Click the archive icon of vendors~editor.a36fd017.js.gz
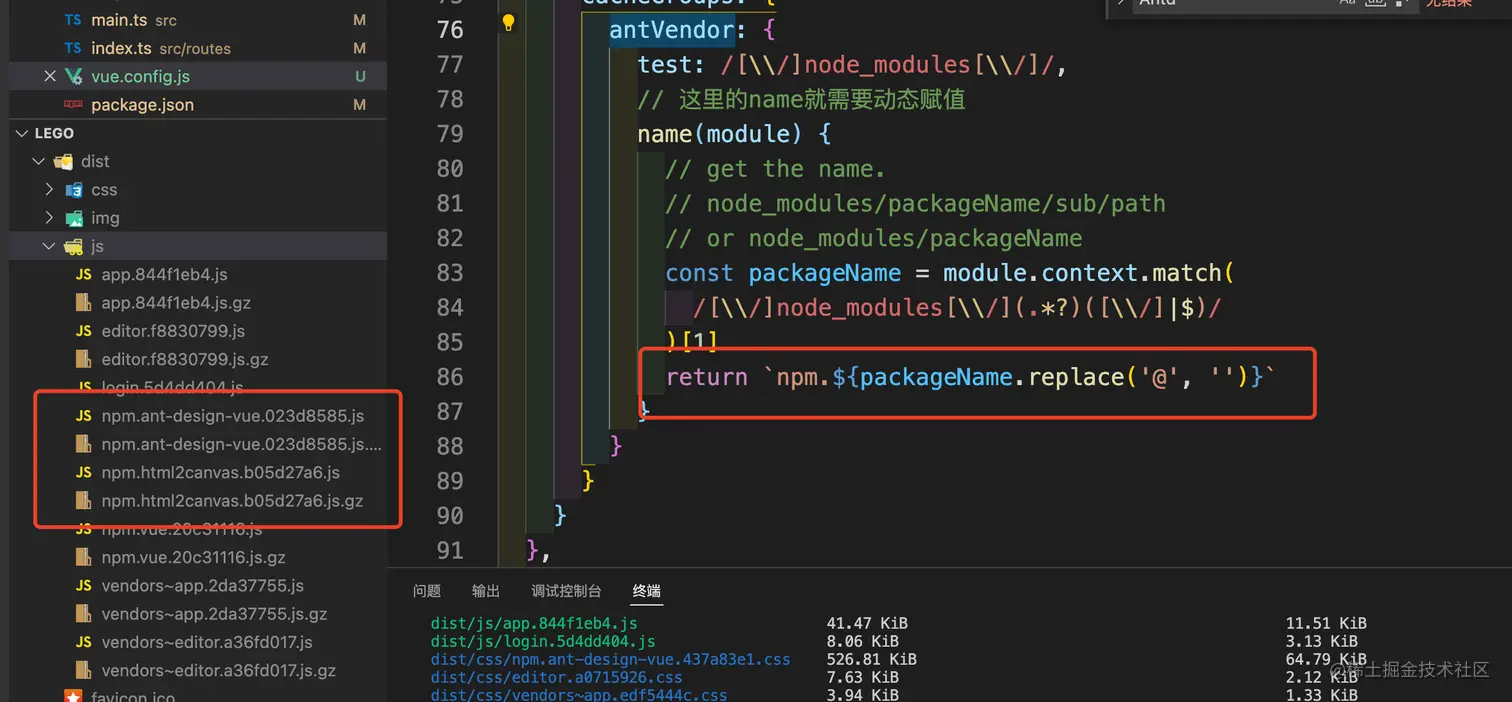Viewport: 1512px width, 702px height. [x=84, y=670]
